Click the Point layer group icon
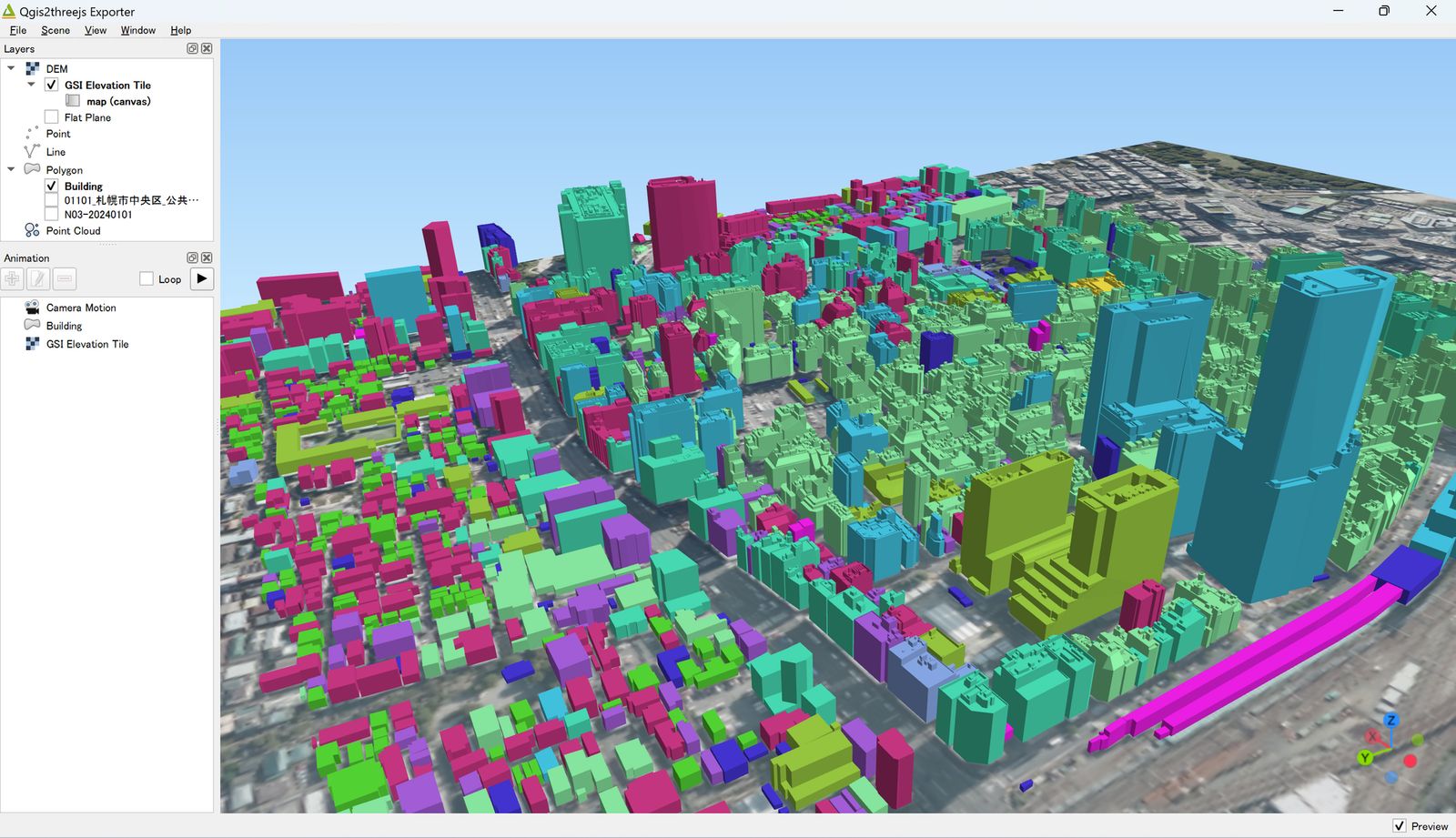 (x=33, y=134)
